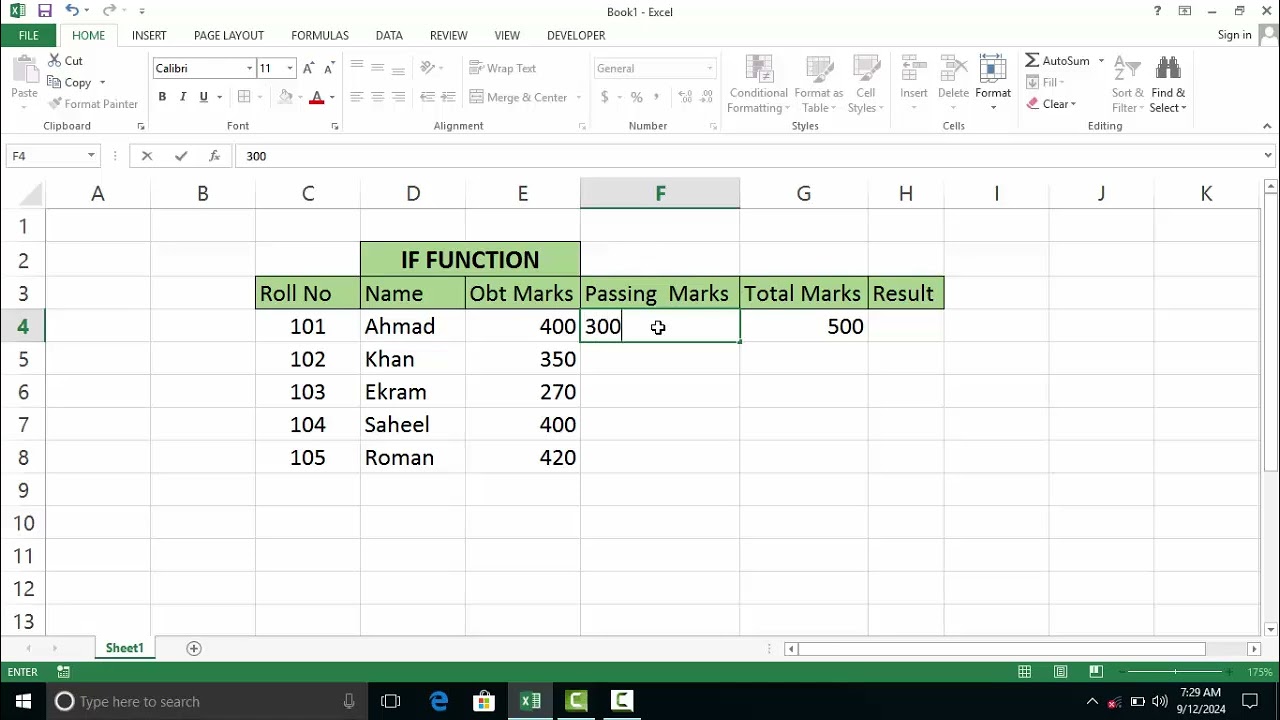Screen dimensions: 1280x720
Task: Open the General number format dropdown
Action: [x=710, y=68]
